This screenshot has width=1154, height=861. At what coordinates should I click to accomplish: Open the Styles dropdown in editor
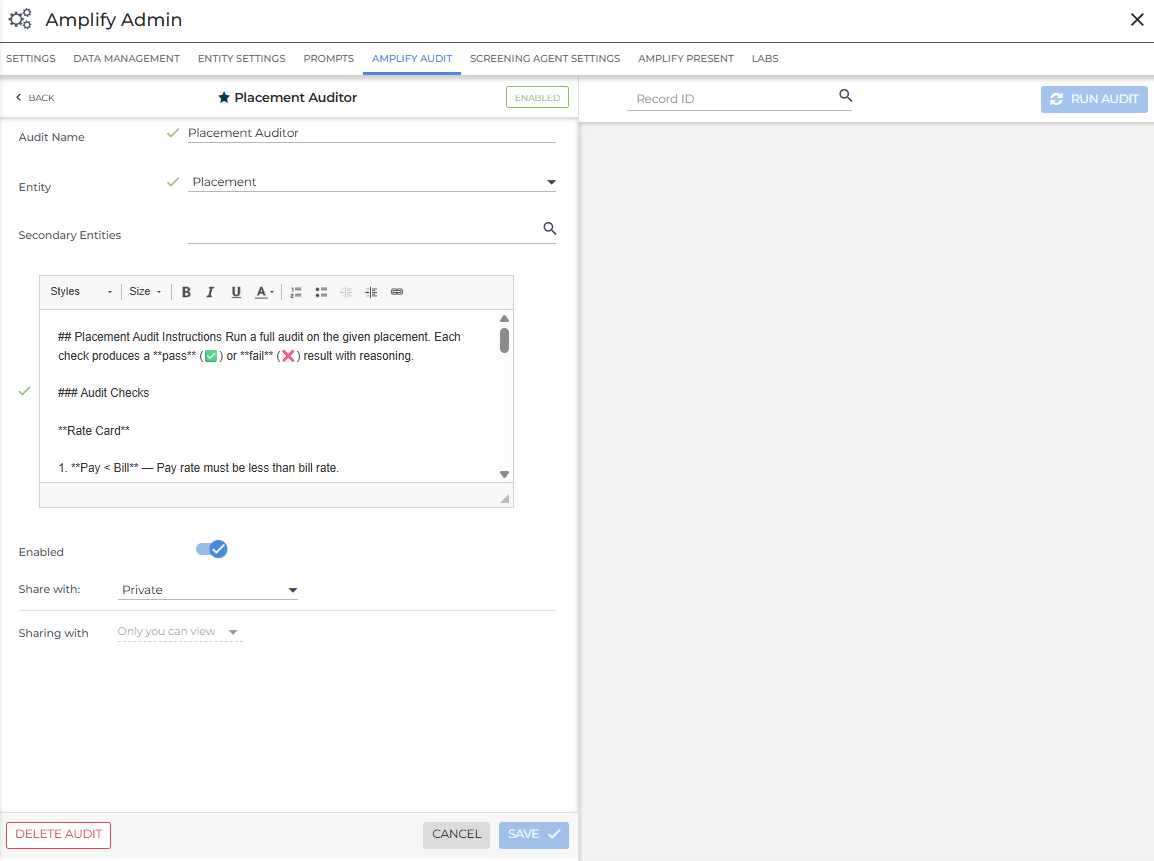tap(81, 291)
